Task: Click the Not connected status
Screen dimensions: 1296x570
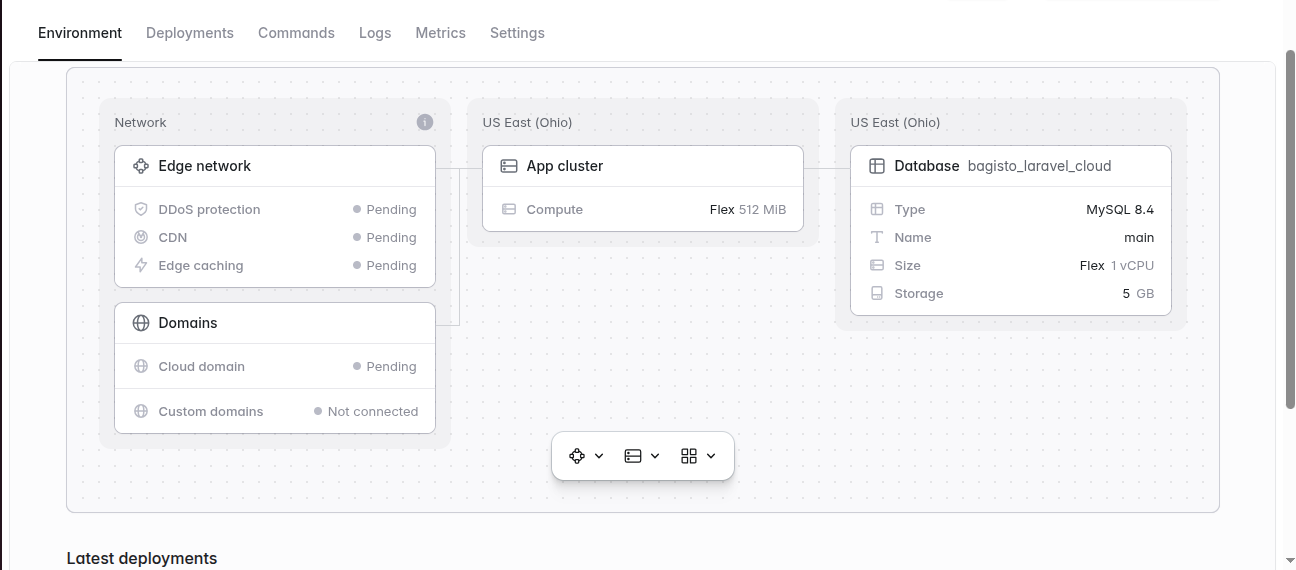Action: [366, 411]
